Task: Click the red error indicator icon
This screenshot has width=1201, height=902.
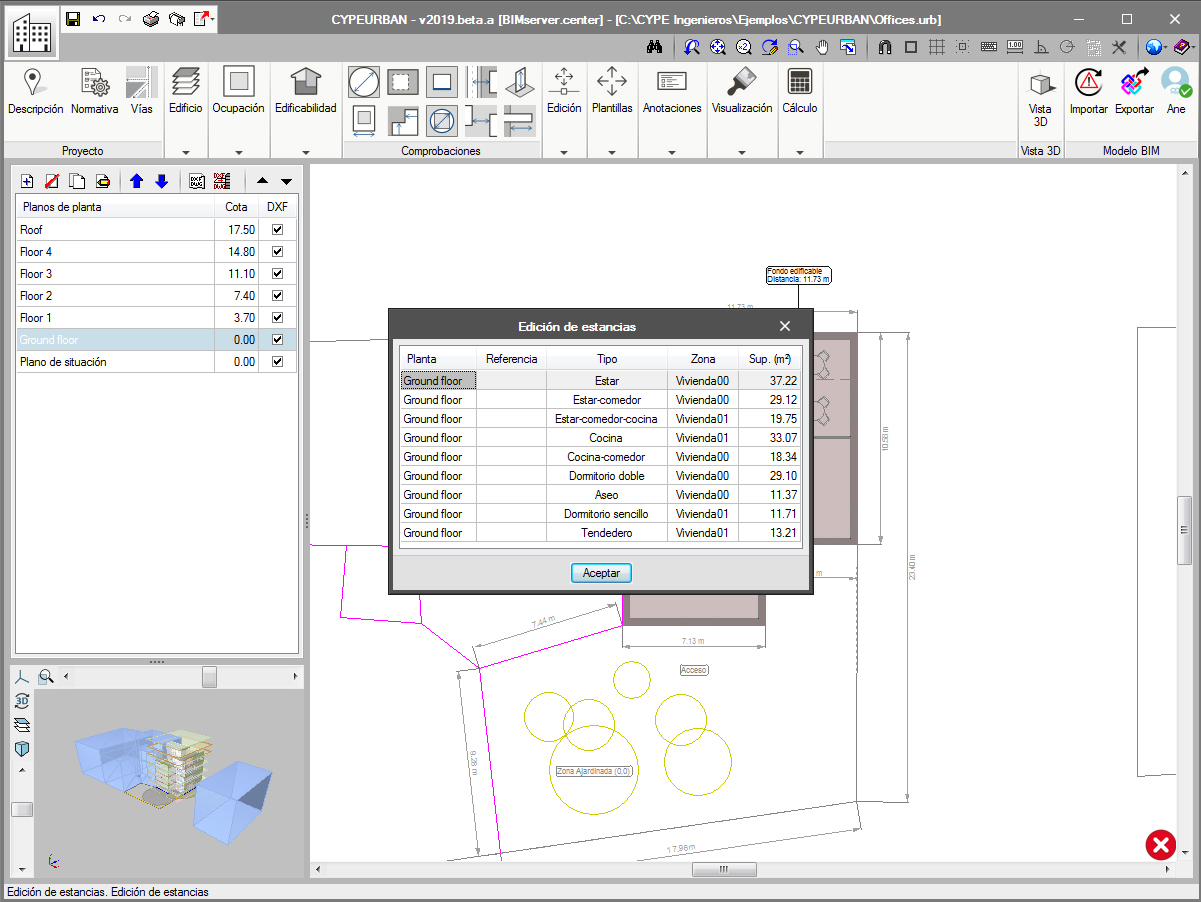Action: pyautogui.click(x=1160, y=846)
